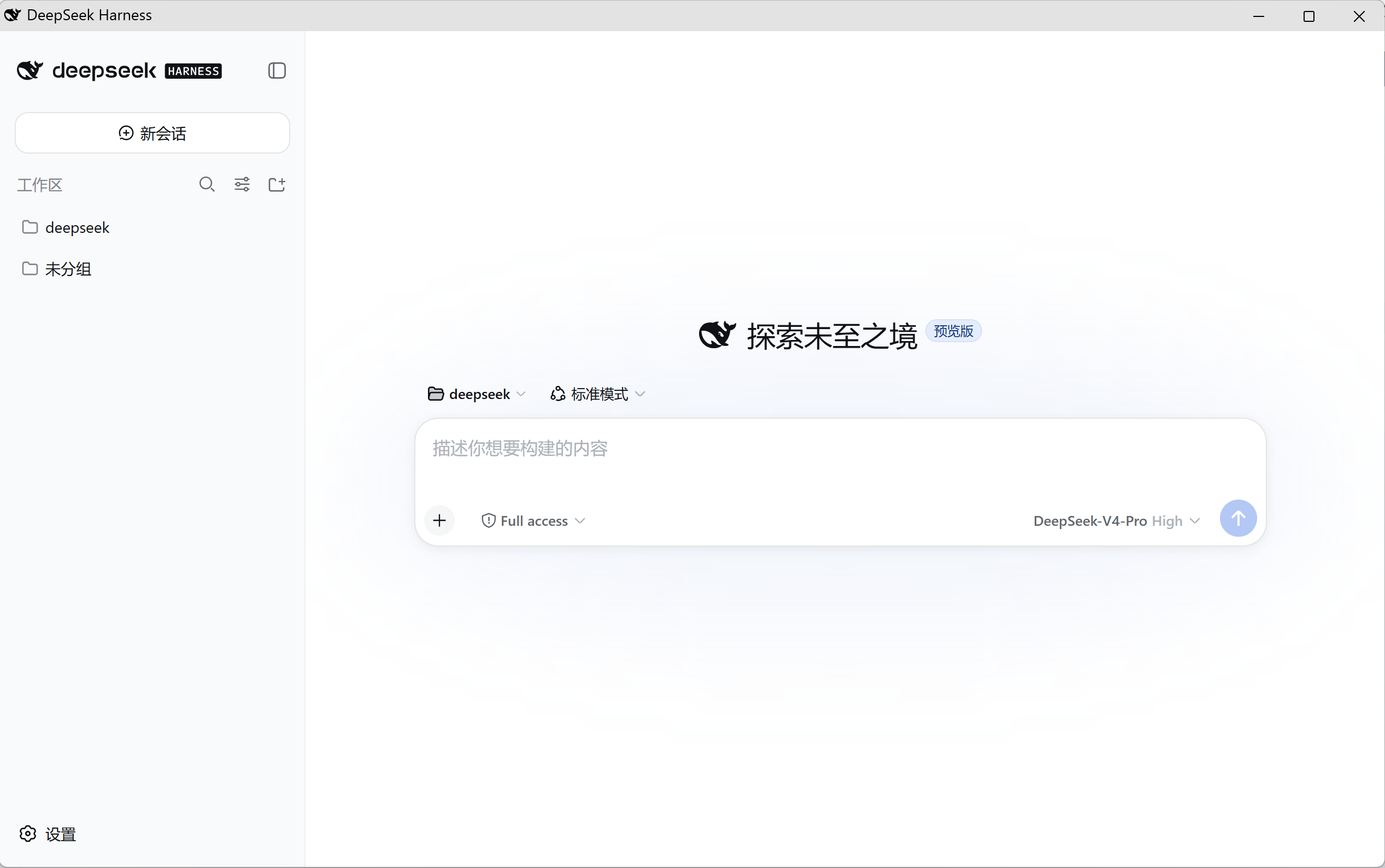Search the workspace with the magnifier icon
1385x868 pixels.
(x=207, y=184)
